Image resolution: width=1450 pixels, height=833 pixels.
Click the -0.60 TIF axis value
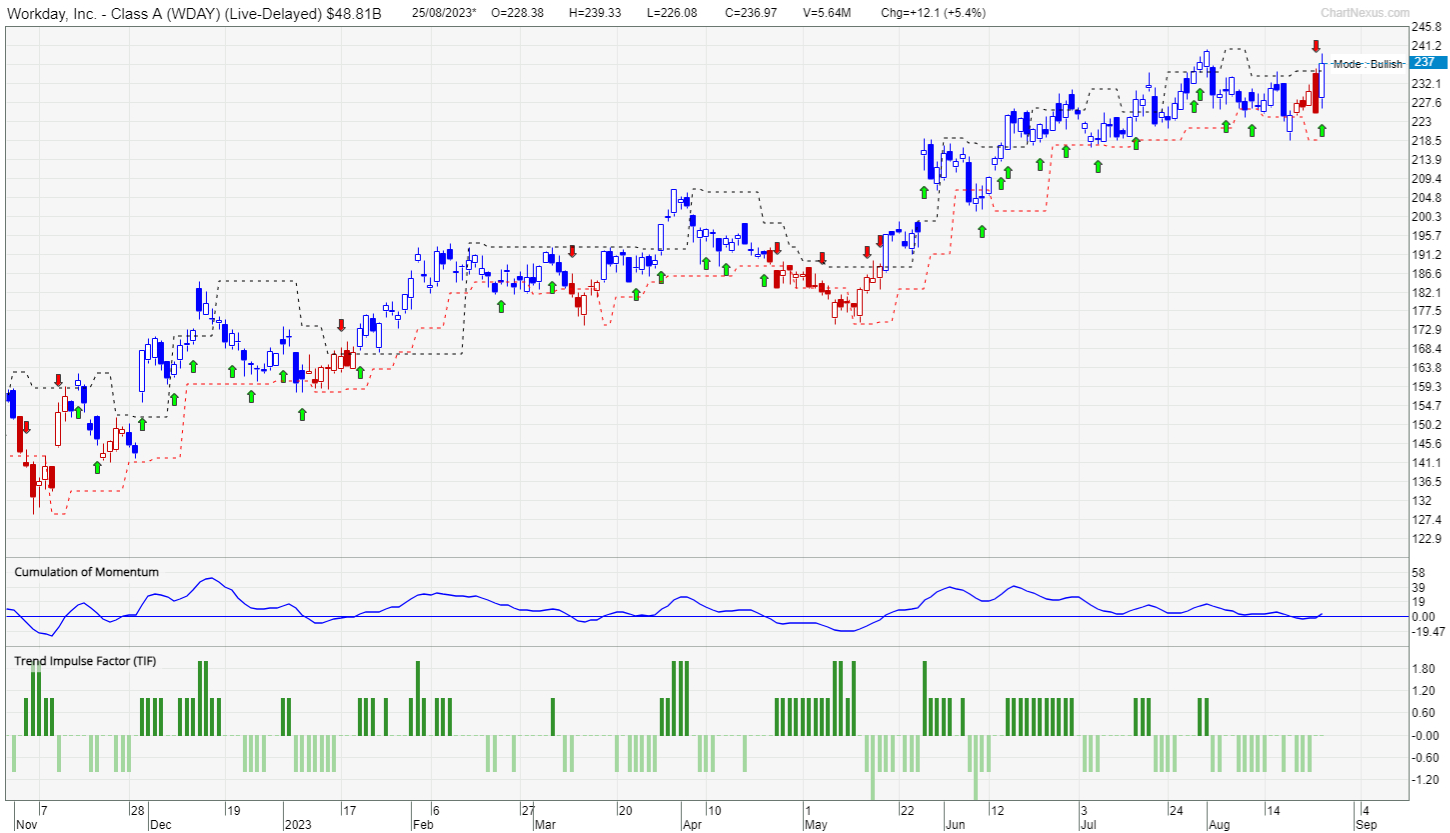click(x=1425, y=758)
